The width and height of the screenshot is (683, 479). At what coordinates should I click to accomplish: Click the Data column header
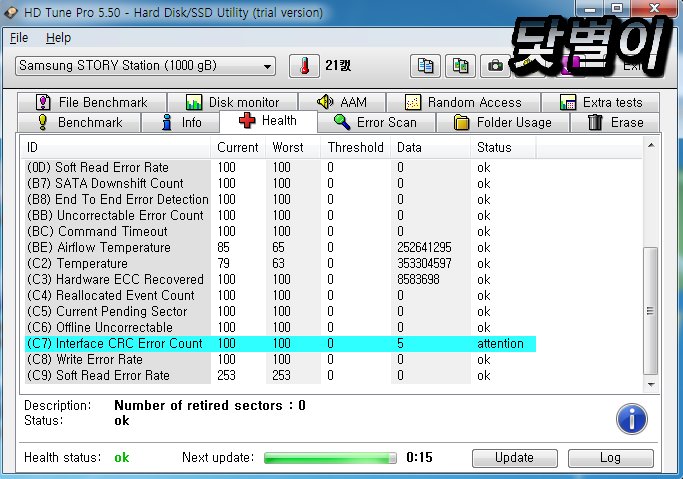point(431,148)
